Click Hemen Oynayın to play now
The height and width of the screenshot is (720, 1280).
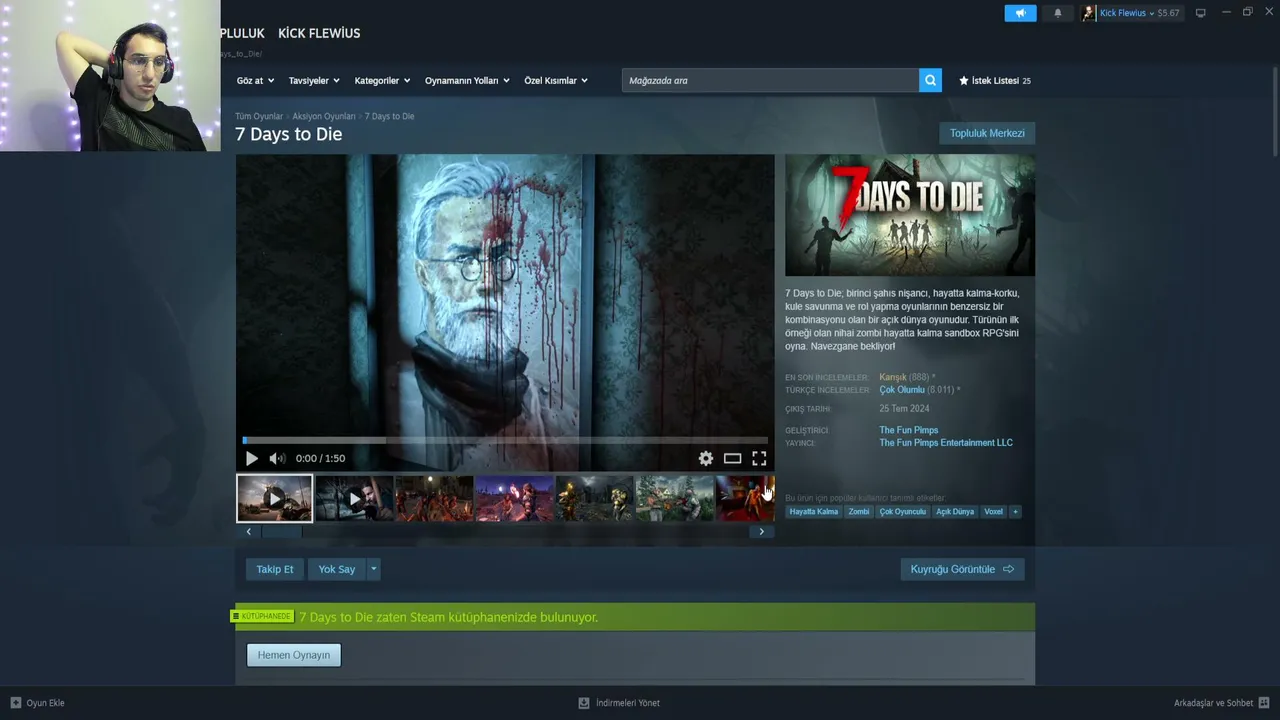coord(294,655)
